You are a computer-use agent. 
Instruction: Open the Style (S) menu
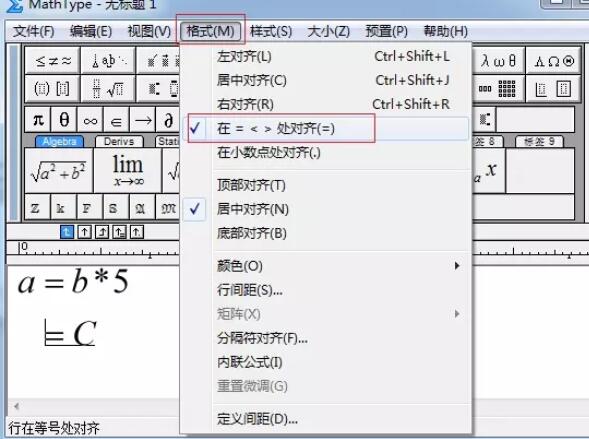pyautogui.click(x=271, y=31)
